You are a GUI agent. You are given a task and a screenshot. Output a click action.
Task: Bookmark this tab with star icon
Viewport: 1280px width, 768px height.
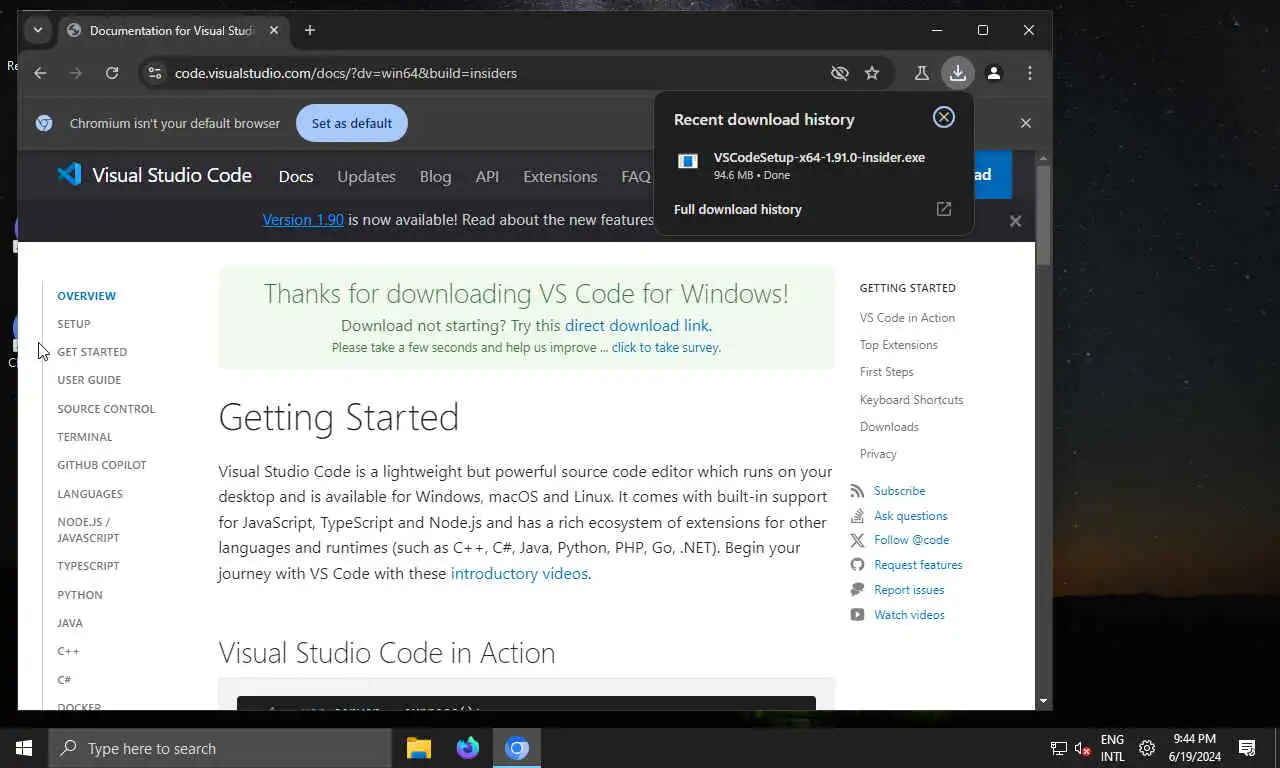(872, 73)
